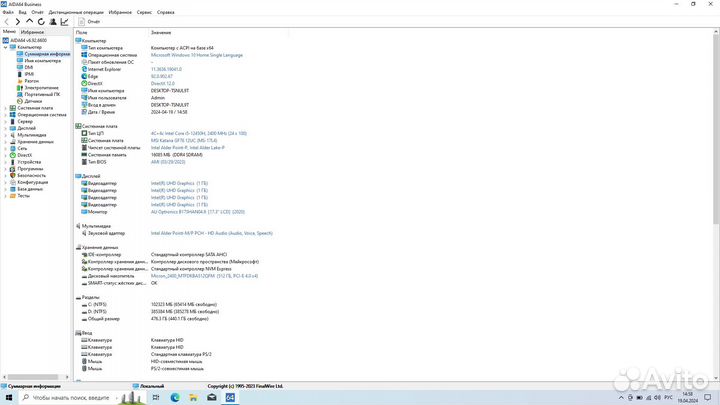The width and height of the screenshot is (720, 405).
Task: Click the AIDA64 icon in Windows taskbar
Action: tap(228, 397)
